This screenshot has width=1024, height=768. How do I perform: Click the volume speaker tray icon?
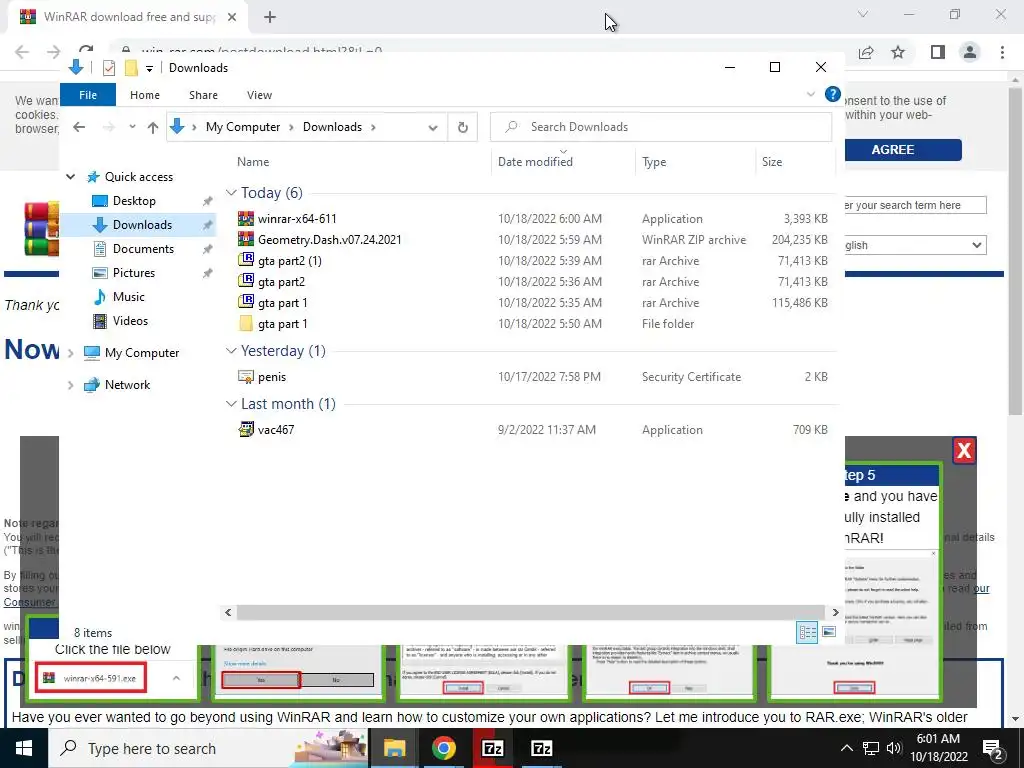point(893,748)
